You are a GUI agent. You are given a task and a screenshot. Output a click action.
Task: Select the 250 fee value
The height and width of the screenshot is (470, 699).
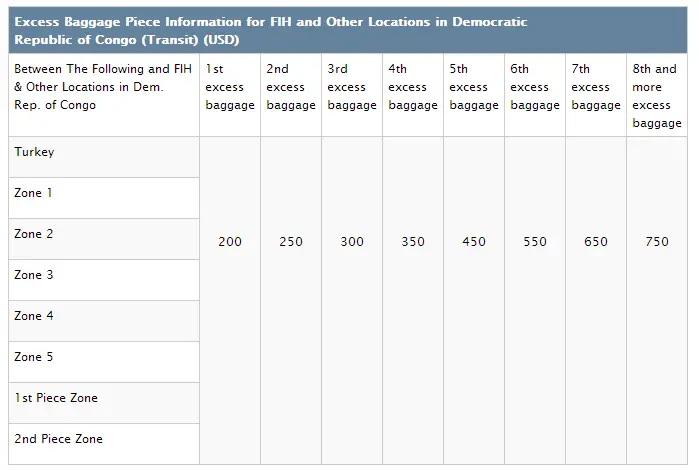click(x=291, y=242)
